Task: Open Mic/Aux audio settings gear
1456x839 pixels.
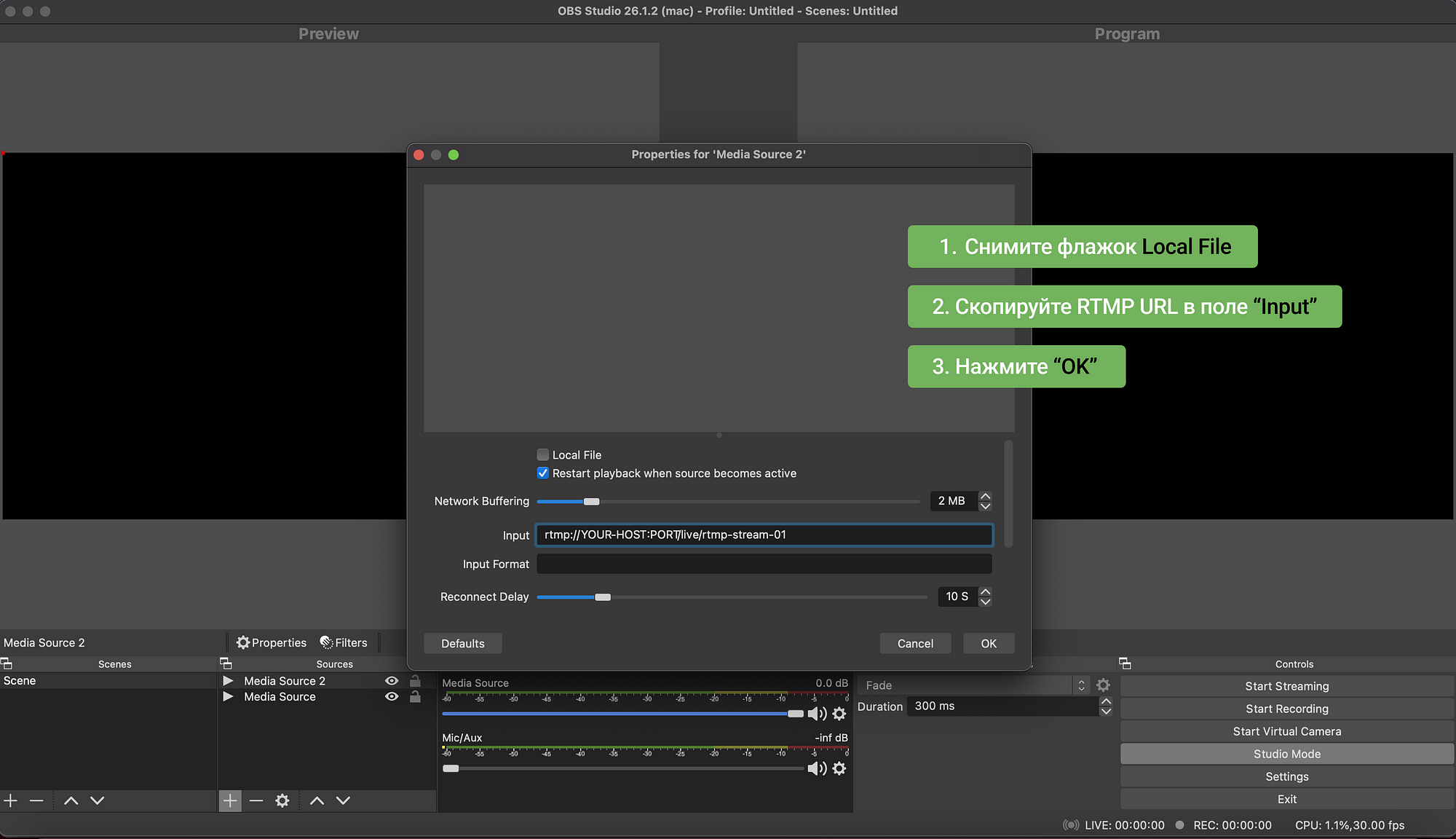Action: tap(839, 768)
